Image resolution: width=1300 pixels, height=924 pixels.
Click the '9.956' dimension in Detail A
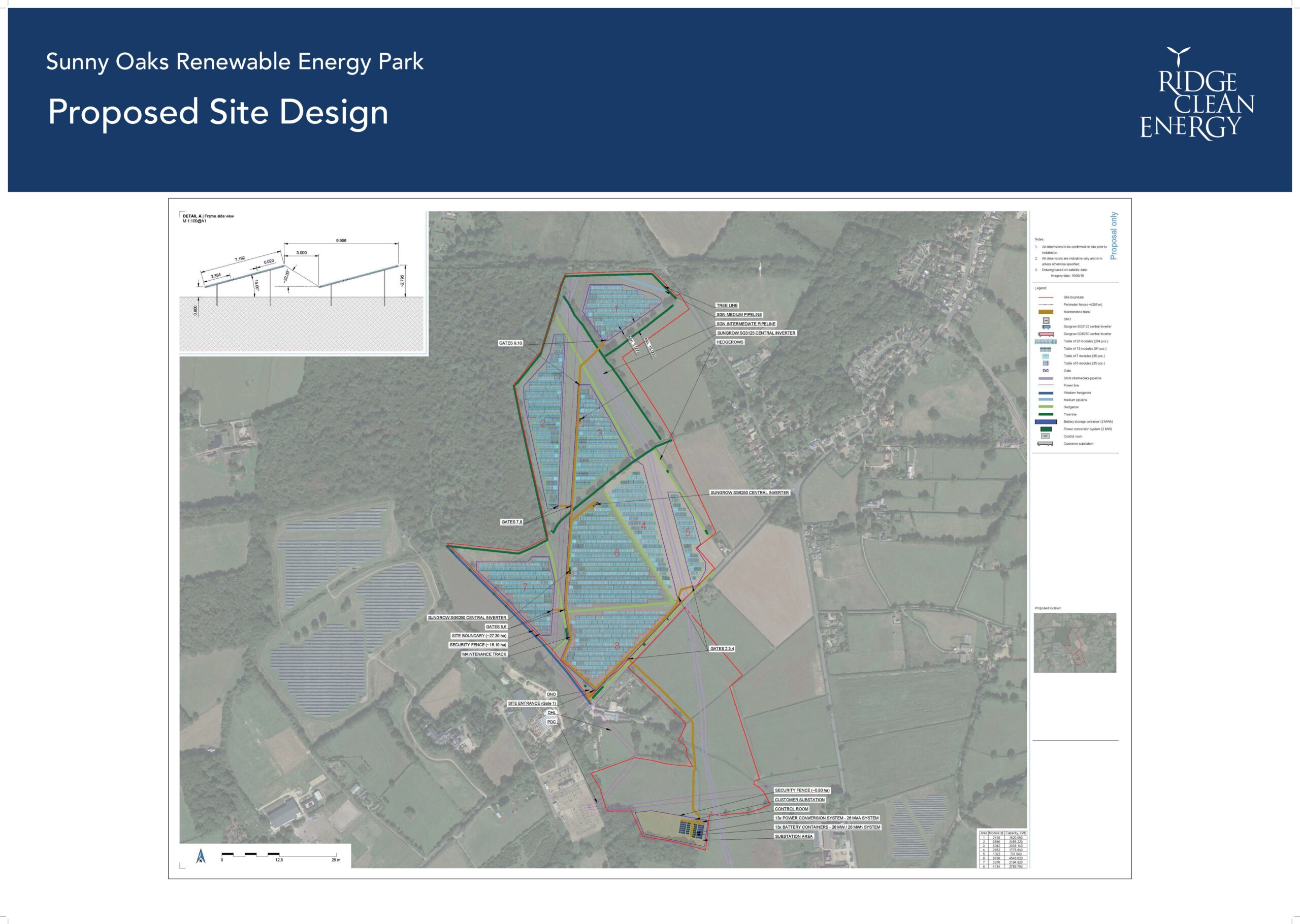pos(341,241)
